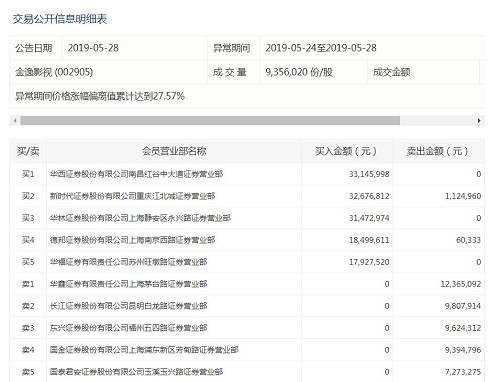
Task: Select sell amount 60,333
Action: pyautogui.click(x=469, y=240)
